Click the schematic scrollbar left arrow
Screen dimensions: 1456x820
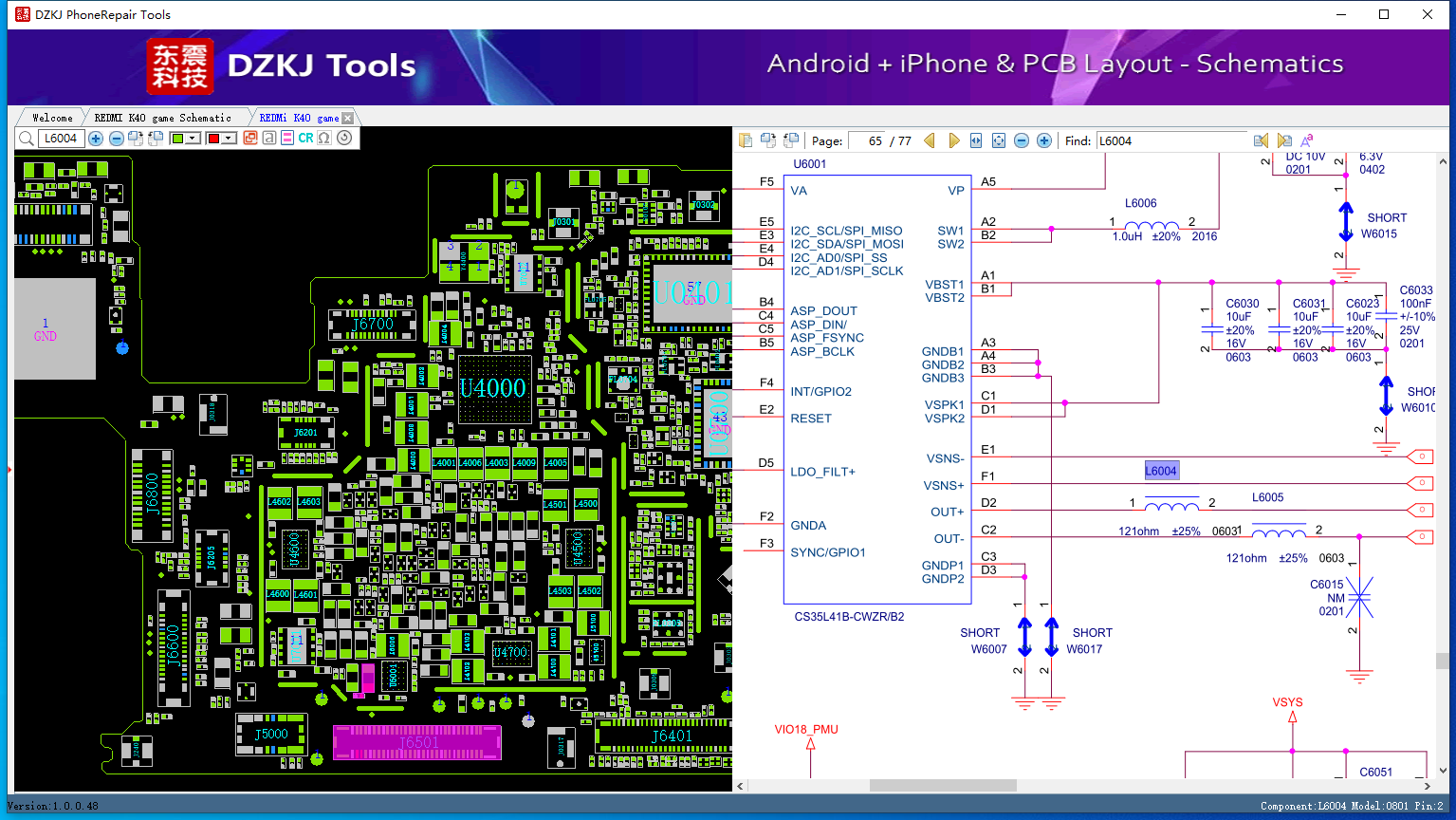(x=741, y=786)
